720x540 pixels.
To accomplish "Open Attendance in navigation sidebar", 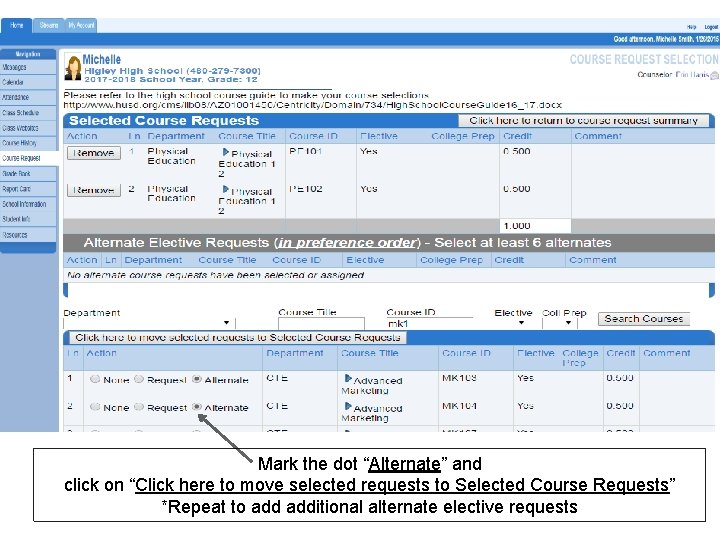I will pos(28,97).
